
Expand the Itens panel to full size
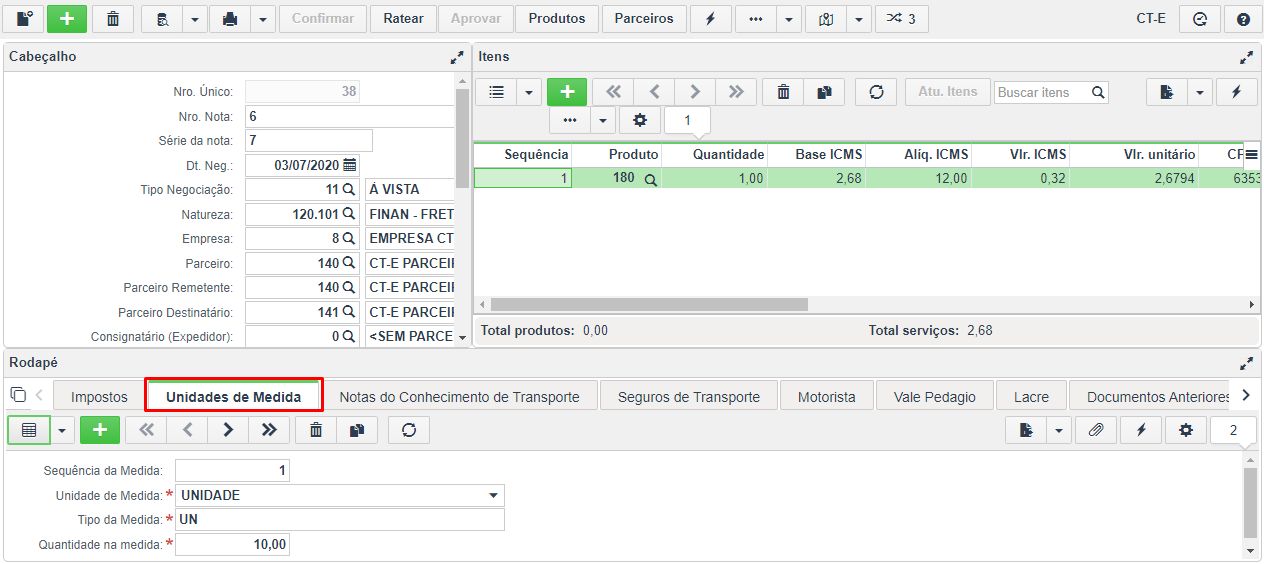pyautogui.click(x=1247, y=58)
